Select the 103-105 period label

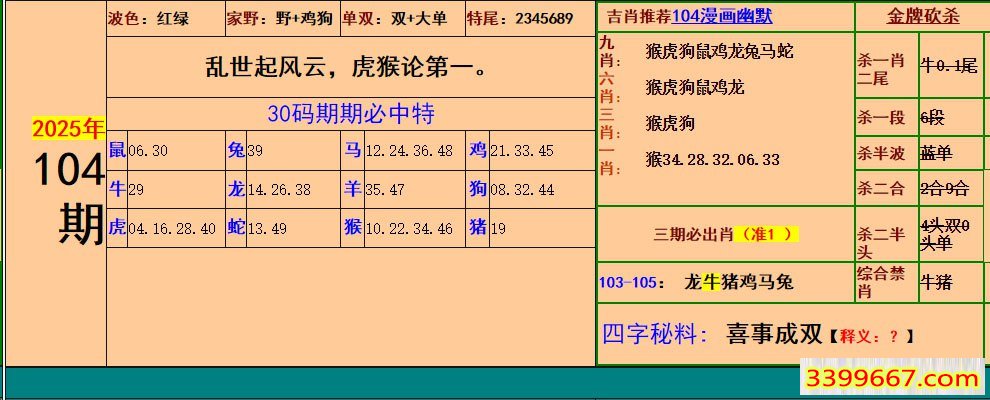[628, 282]
